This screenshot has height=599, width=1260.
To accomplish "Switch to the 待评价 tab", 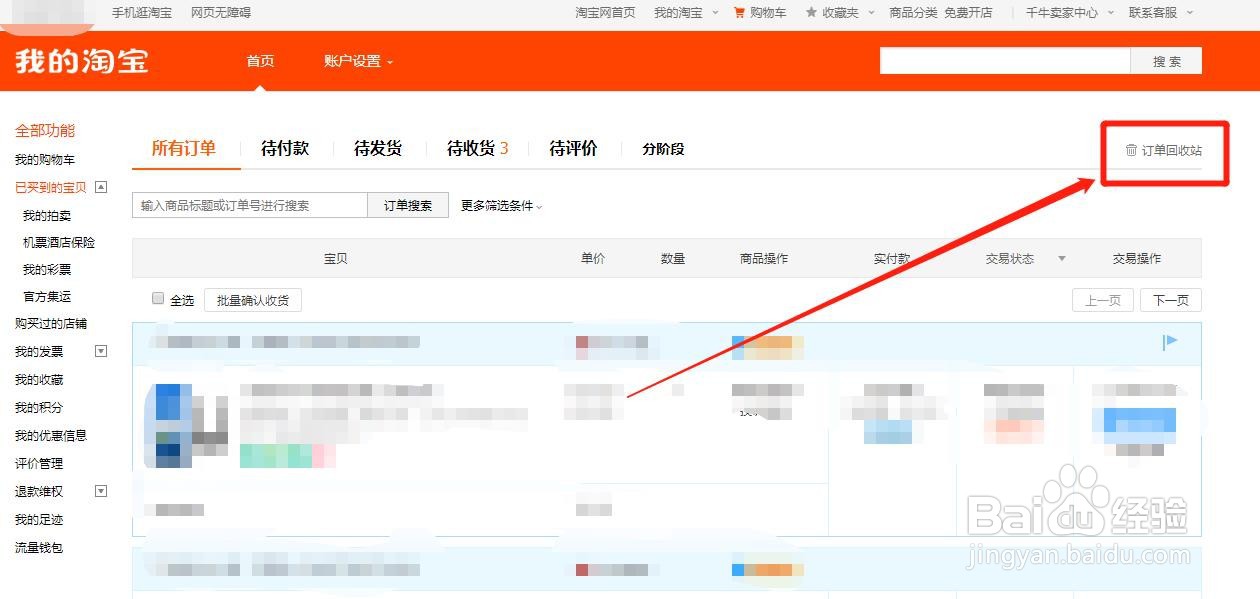I will point(573,148).
